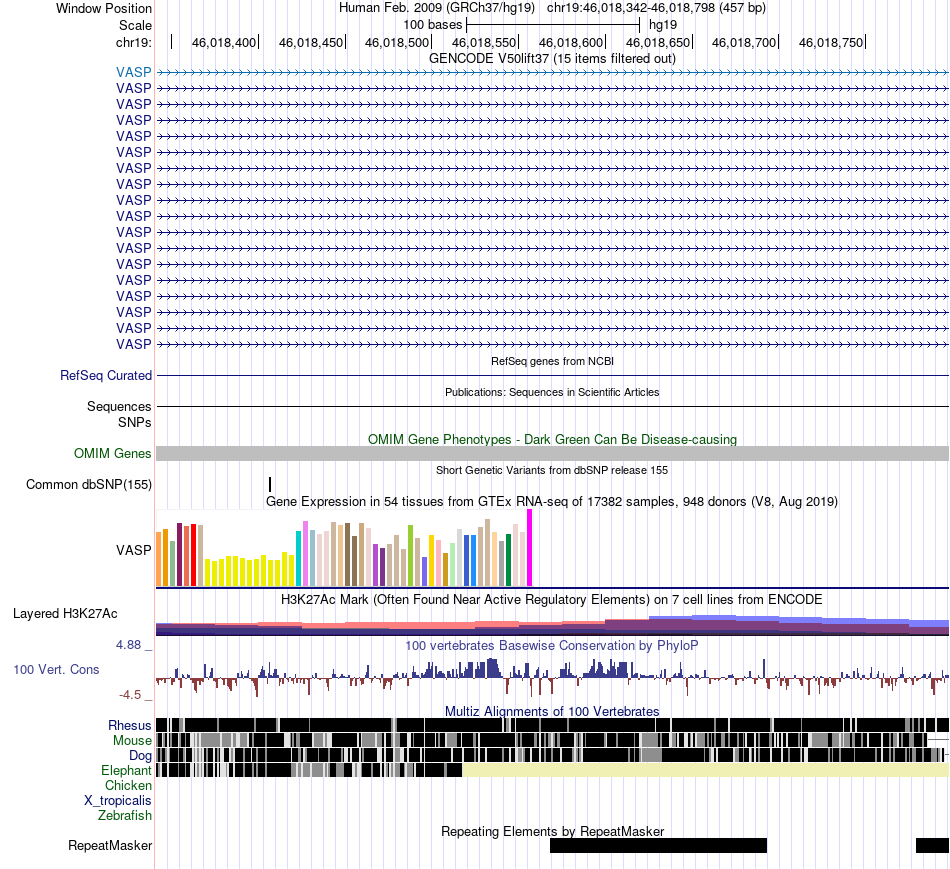Click the RepeatMasker track label

coord(110,845)
